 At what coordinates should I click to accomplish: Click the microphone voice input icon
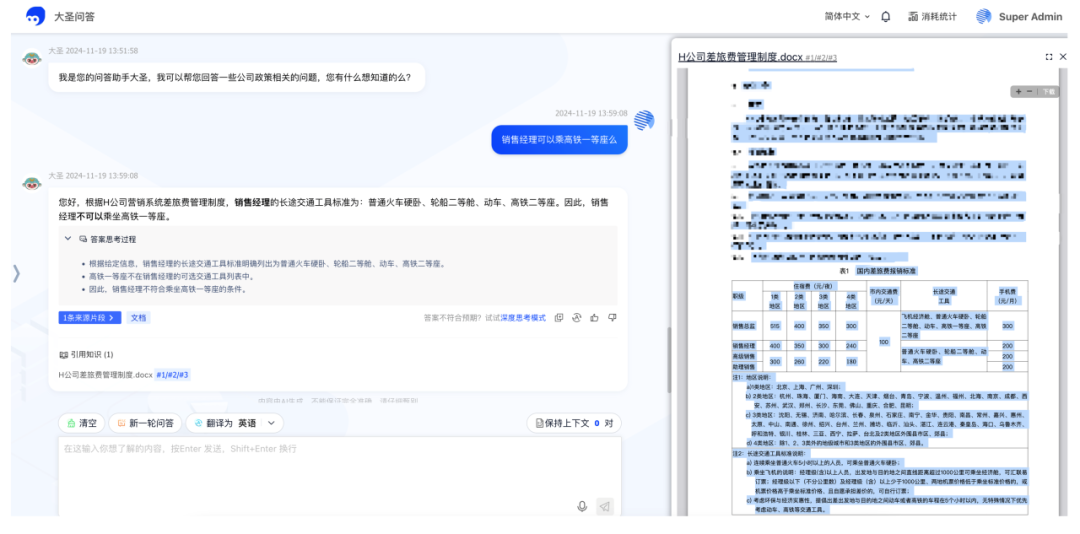tap(582, 507)
